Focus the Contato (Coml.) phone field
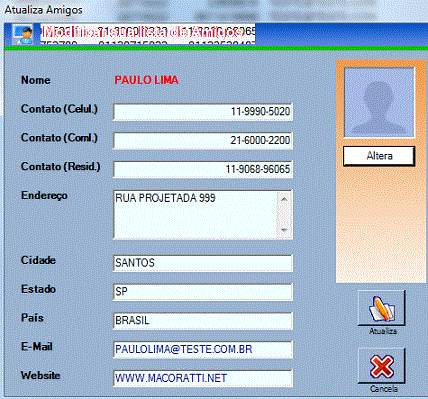This screenshot has height=399, width=428. click(203, 140)
